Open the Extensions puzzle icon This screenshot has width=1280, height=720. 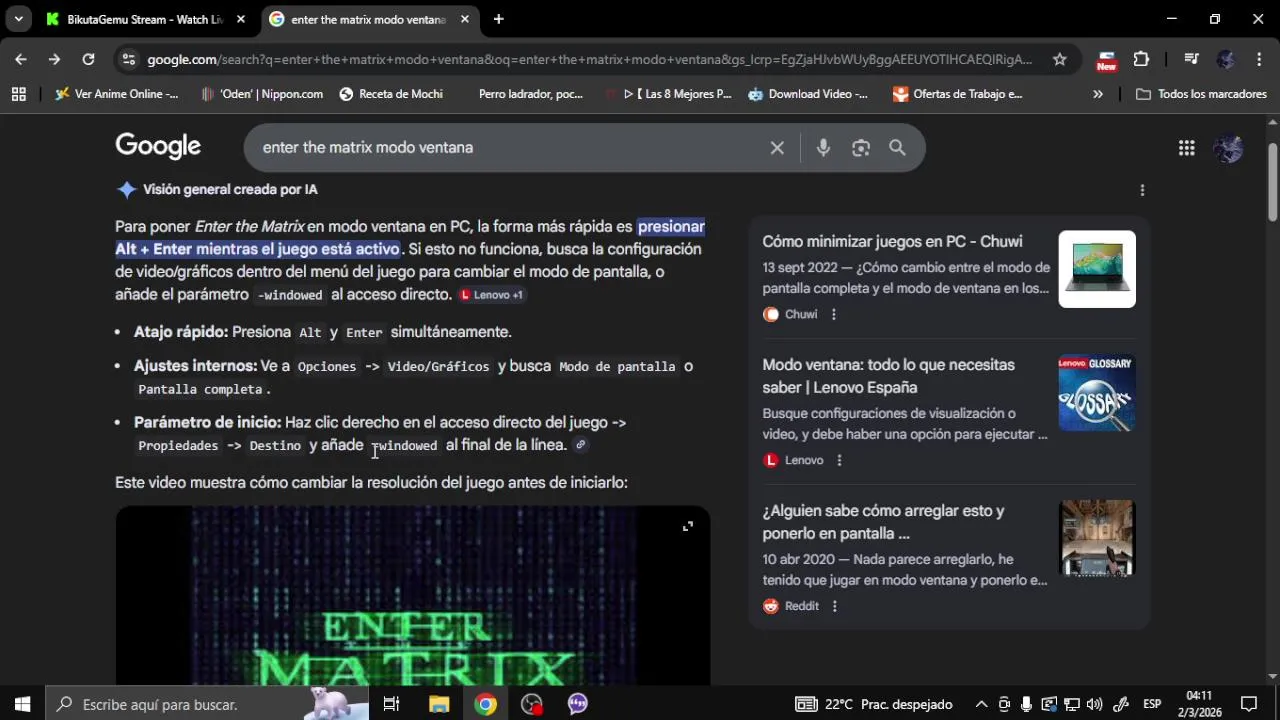(1141, 59)
